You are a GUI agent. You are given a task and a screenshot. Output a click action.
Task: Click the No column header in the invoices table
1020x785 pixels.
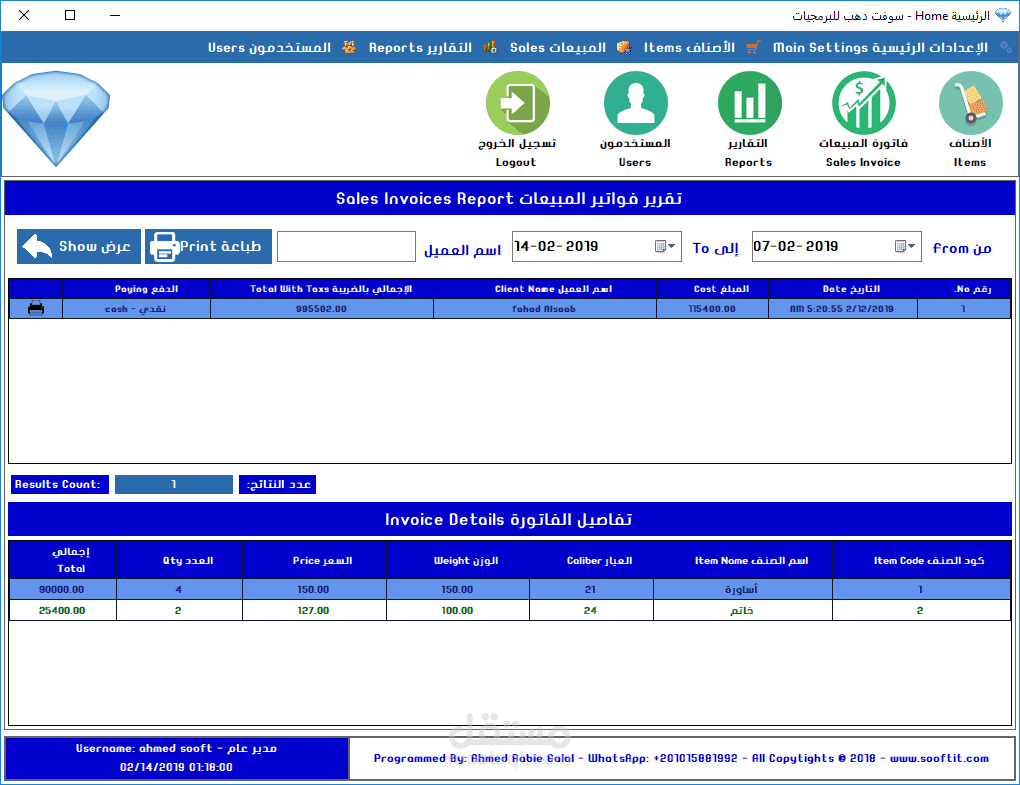[x=964, y=289]
